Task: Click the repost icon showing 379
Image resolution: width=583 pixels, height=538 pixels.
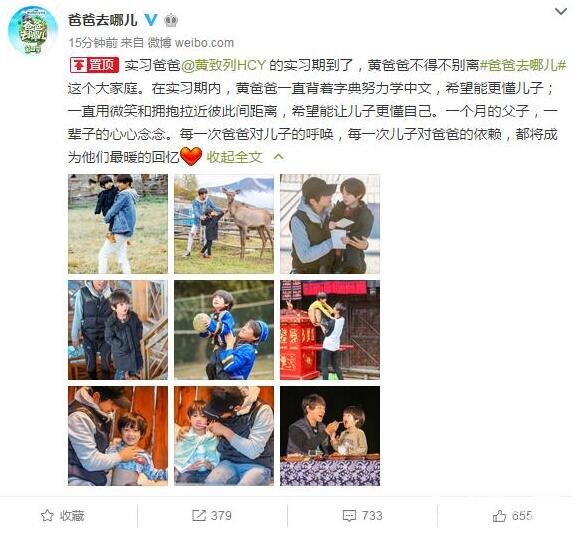Action: click(199, 516)
